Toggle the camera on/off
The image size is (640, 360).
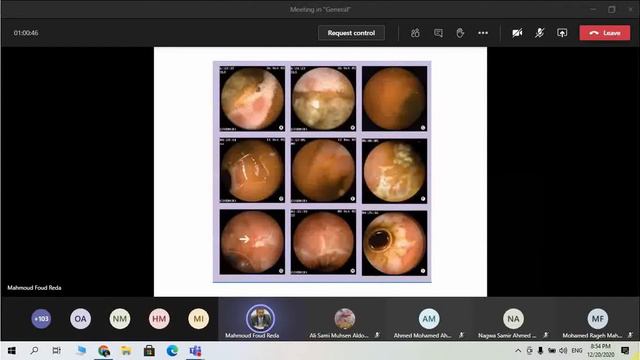click(x=517, y=33)
